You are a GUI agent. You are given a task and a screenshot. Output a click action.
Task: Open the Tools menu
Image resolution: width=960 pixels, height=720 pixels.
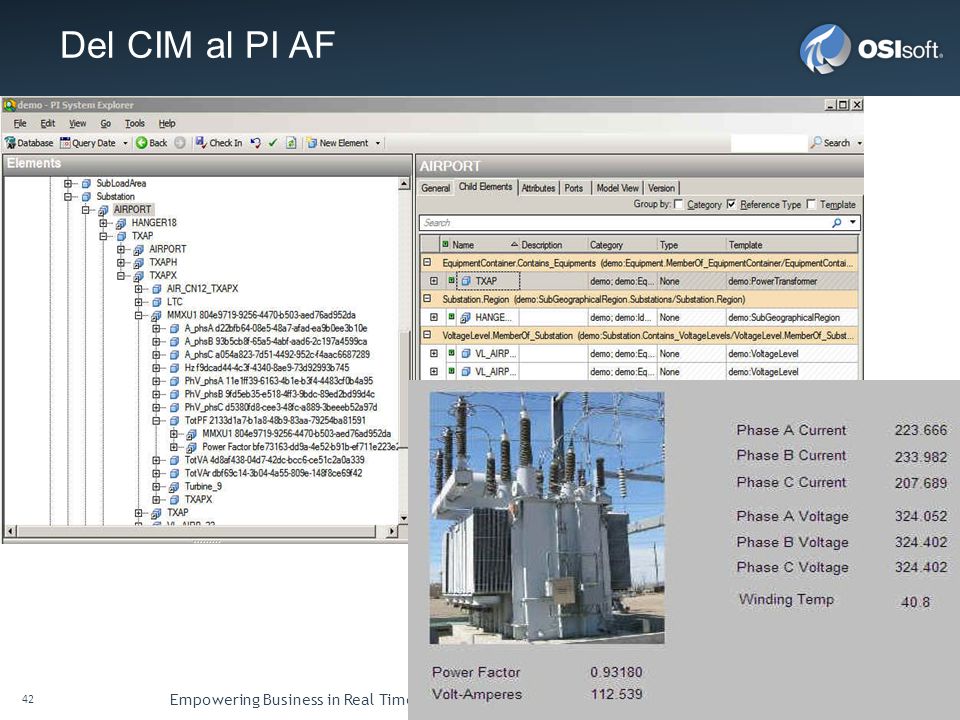[135, 123]
